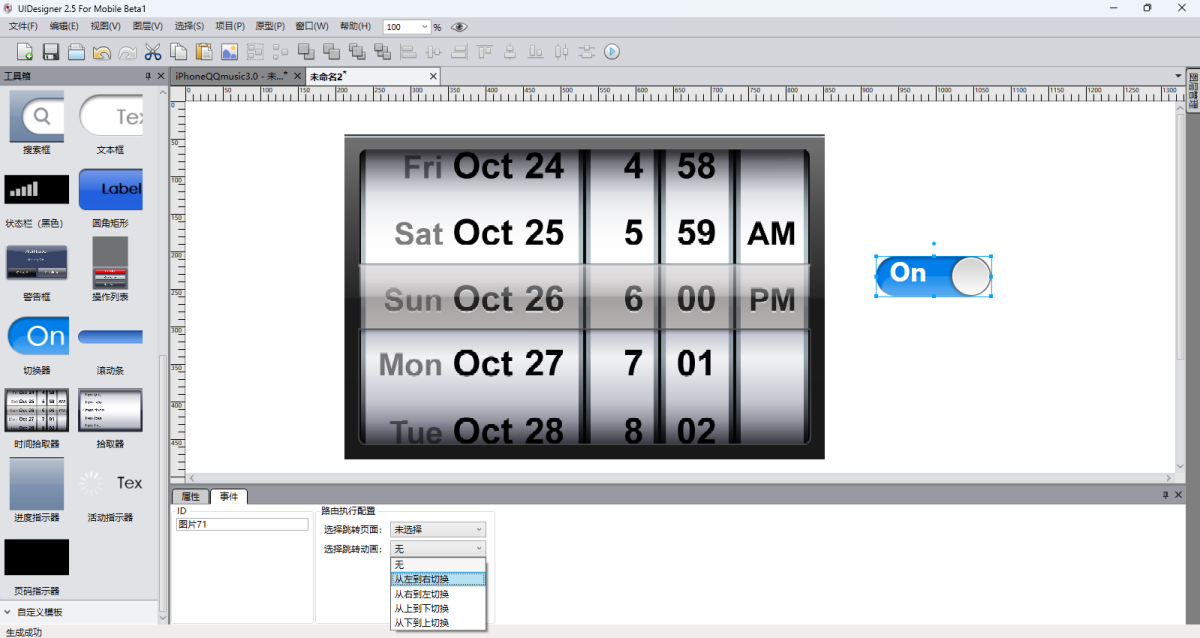Click the Insert image icon in toolbar

pos(230,51)
